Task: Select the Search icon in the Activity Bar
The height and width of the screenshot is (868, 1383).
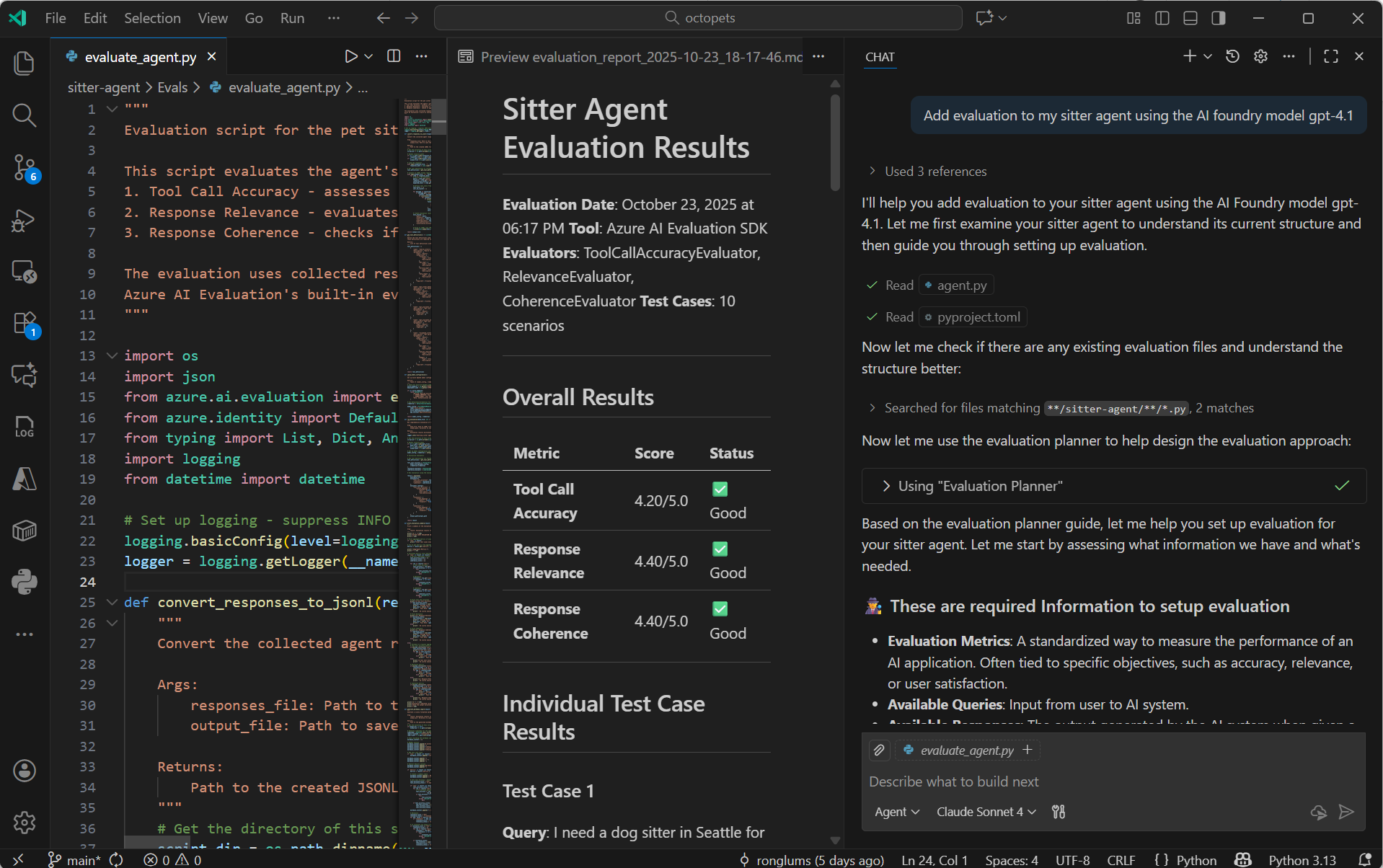Action: click(24, 115)
